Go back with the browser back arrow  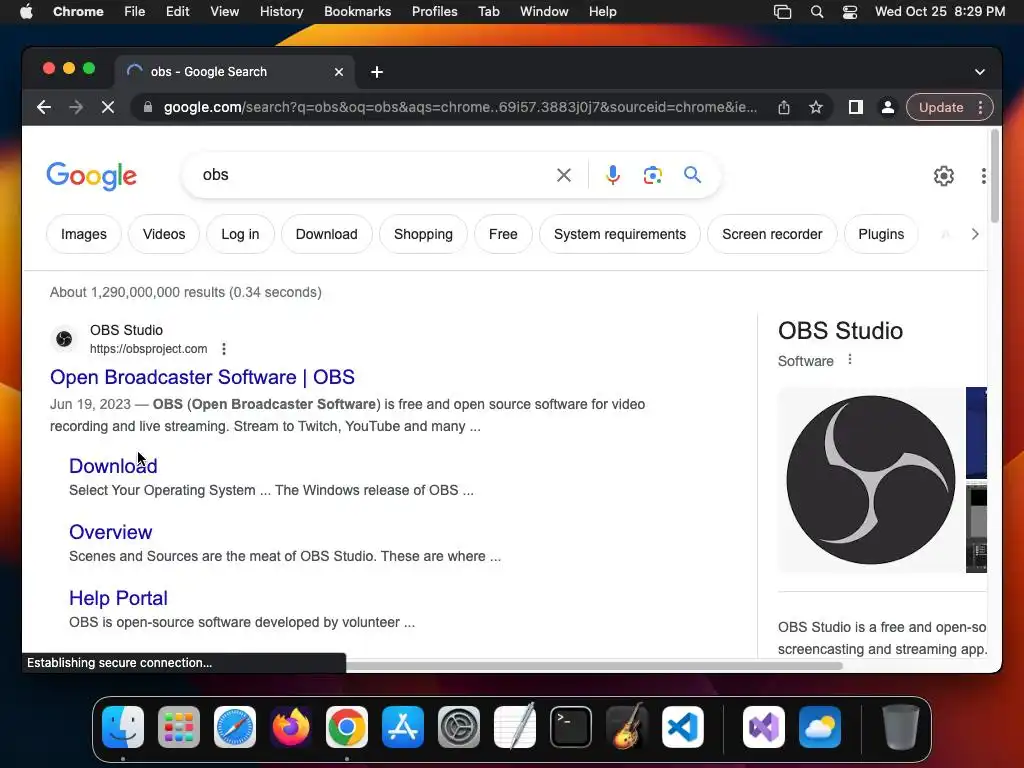[x=44, y=107]
